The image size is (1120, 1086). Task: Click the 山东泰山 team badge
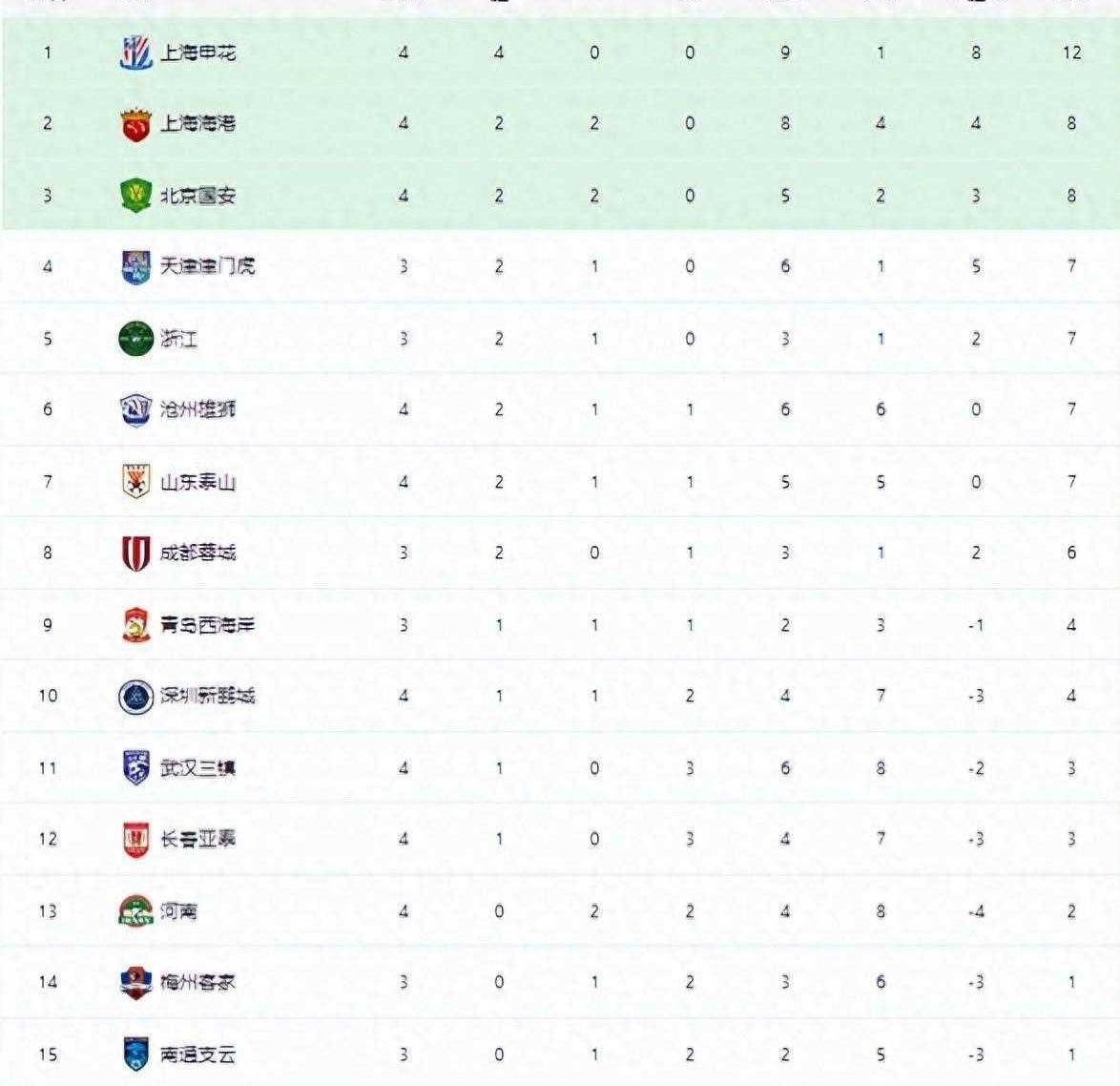pos(135,482)
